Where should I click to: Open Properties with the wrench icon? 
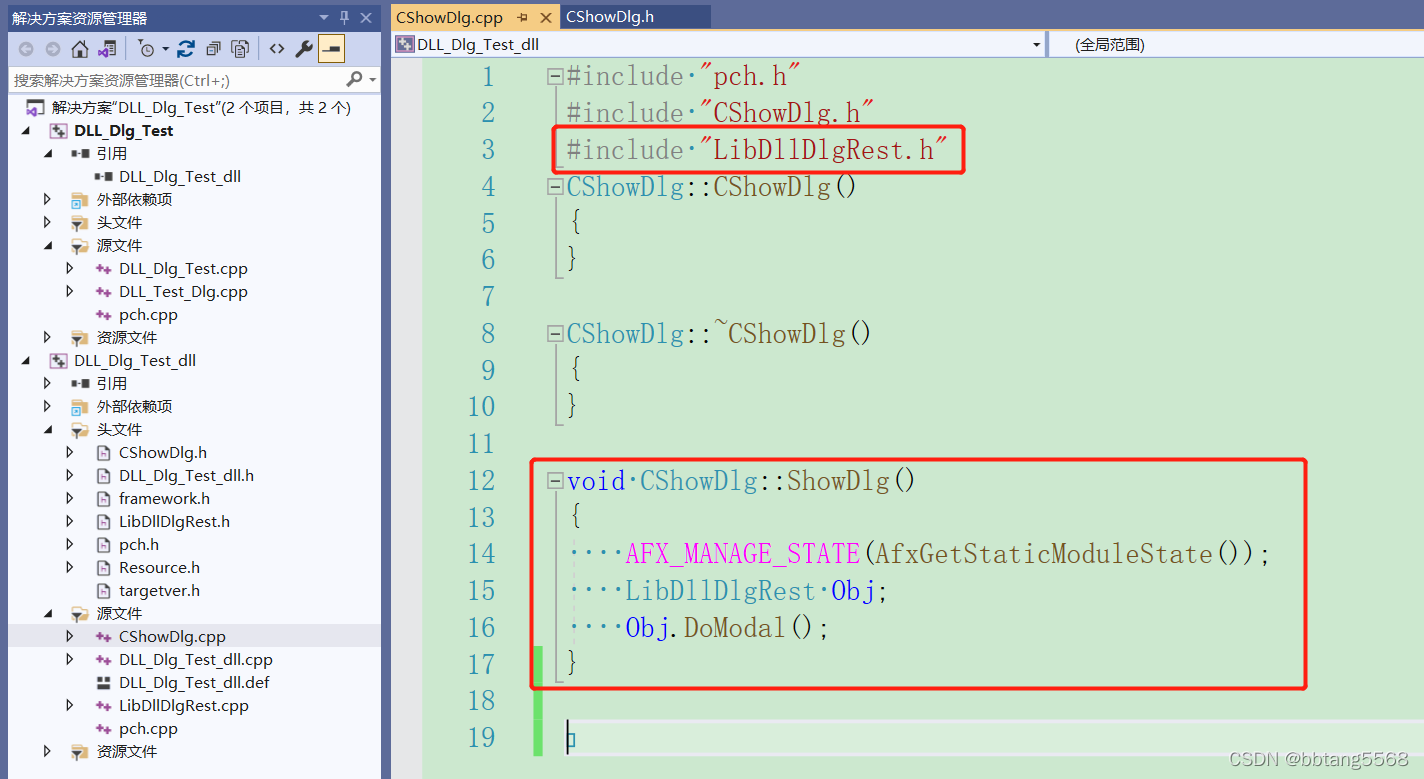304,49
